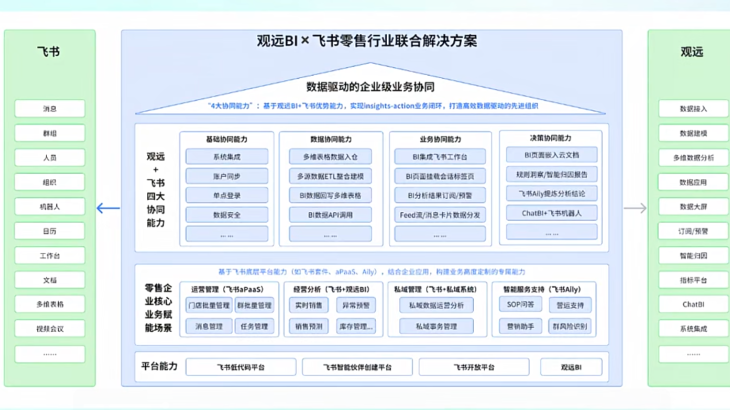Select the '账户同步' box
730x410 pixels.
click(x=227, y=176)
